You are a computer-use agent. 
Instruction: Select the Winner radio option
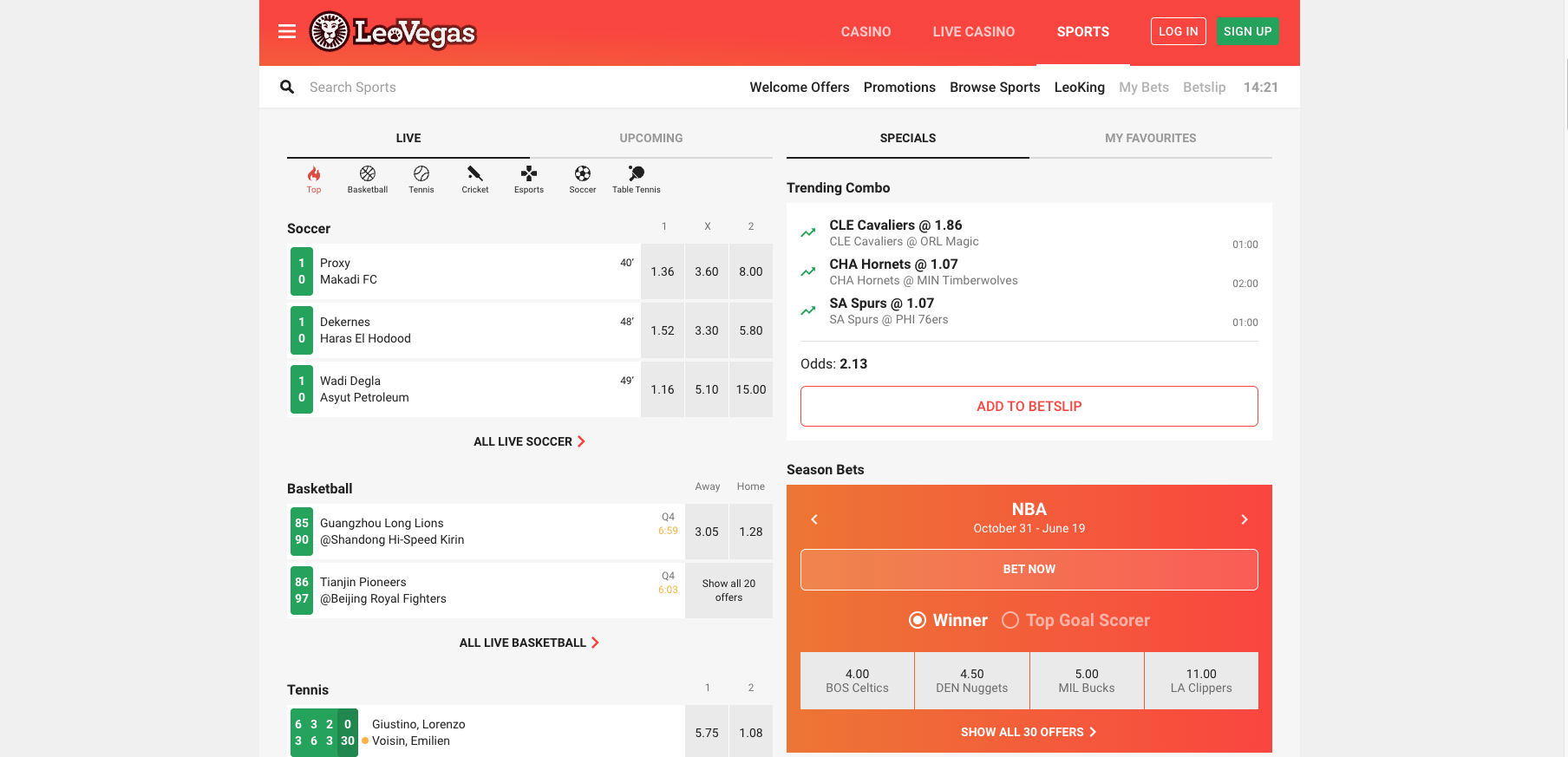click(949, 620)
